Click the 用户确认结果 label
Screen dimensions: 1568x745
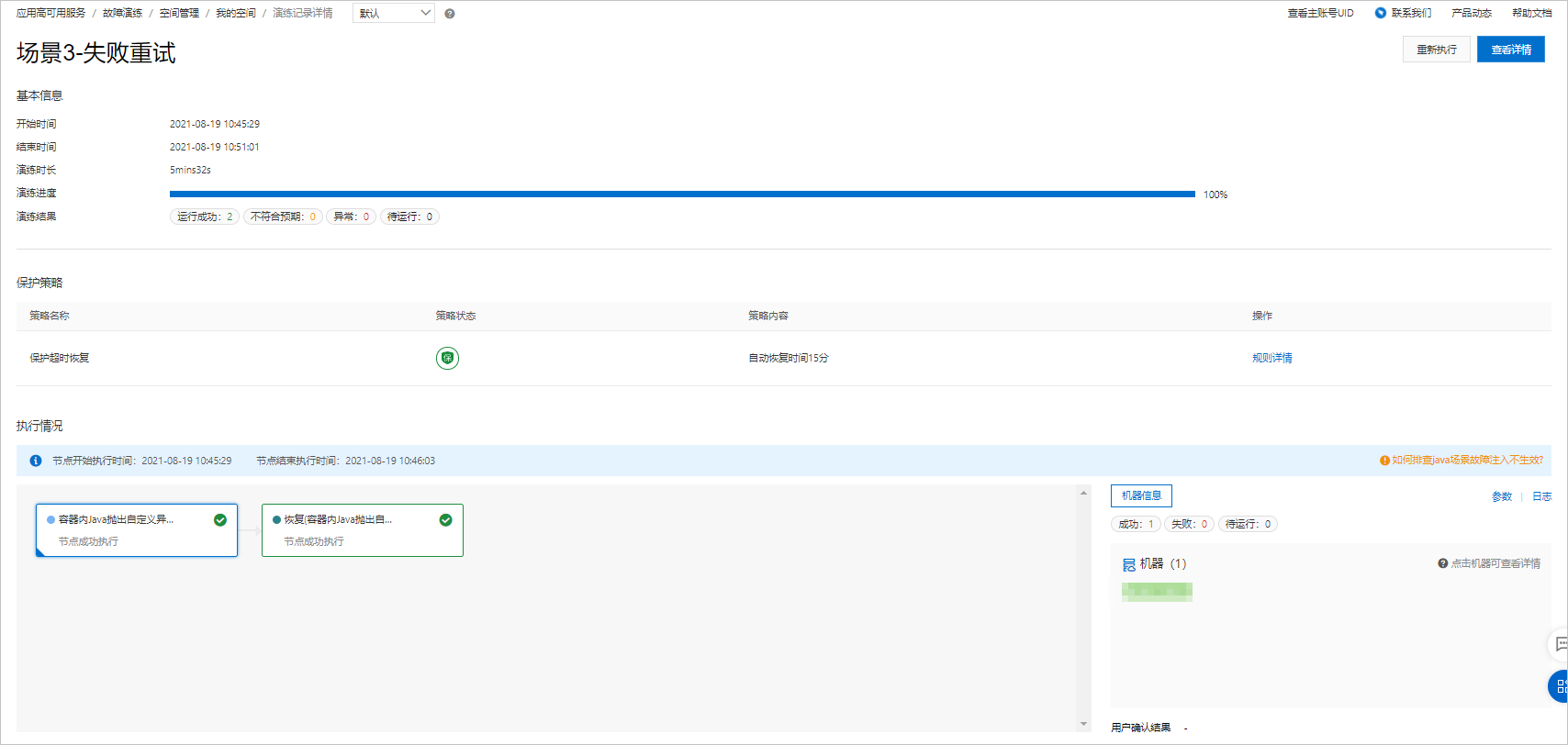[x=1141, y=728]
